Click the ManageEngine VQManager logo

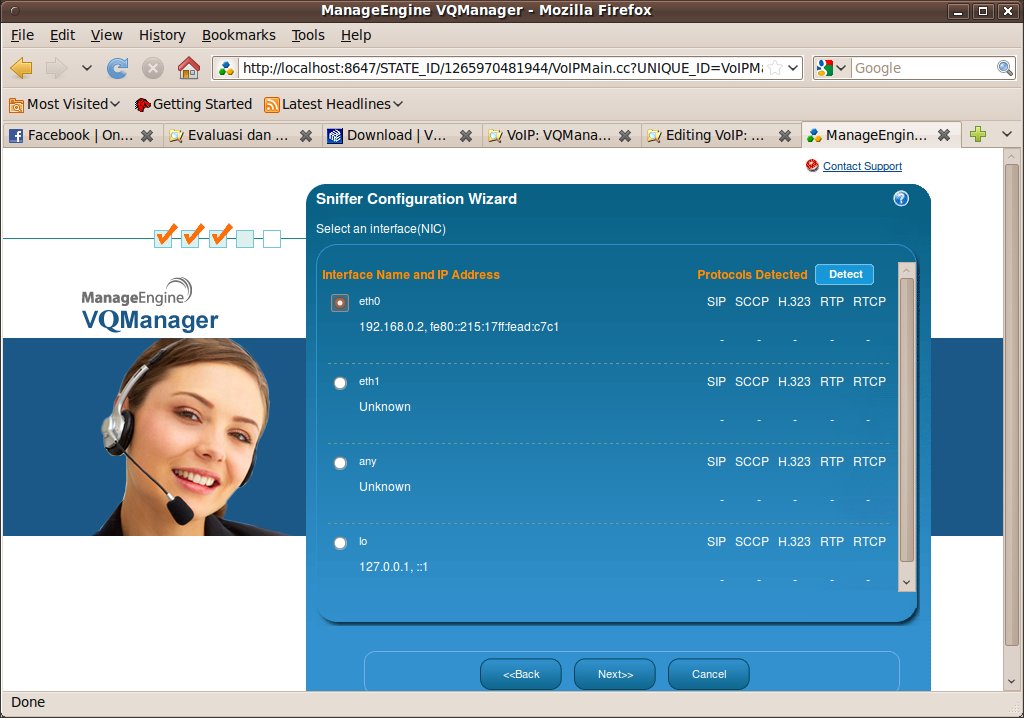[x=150, y=305]
